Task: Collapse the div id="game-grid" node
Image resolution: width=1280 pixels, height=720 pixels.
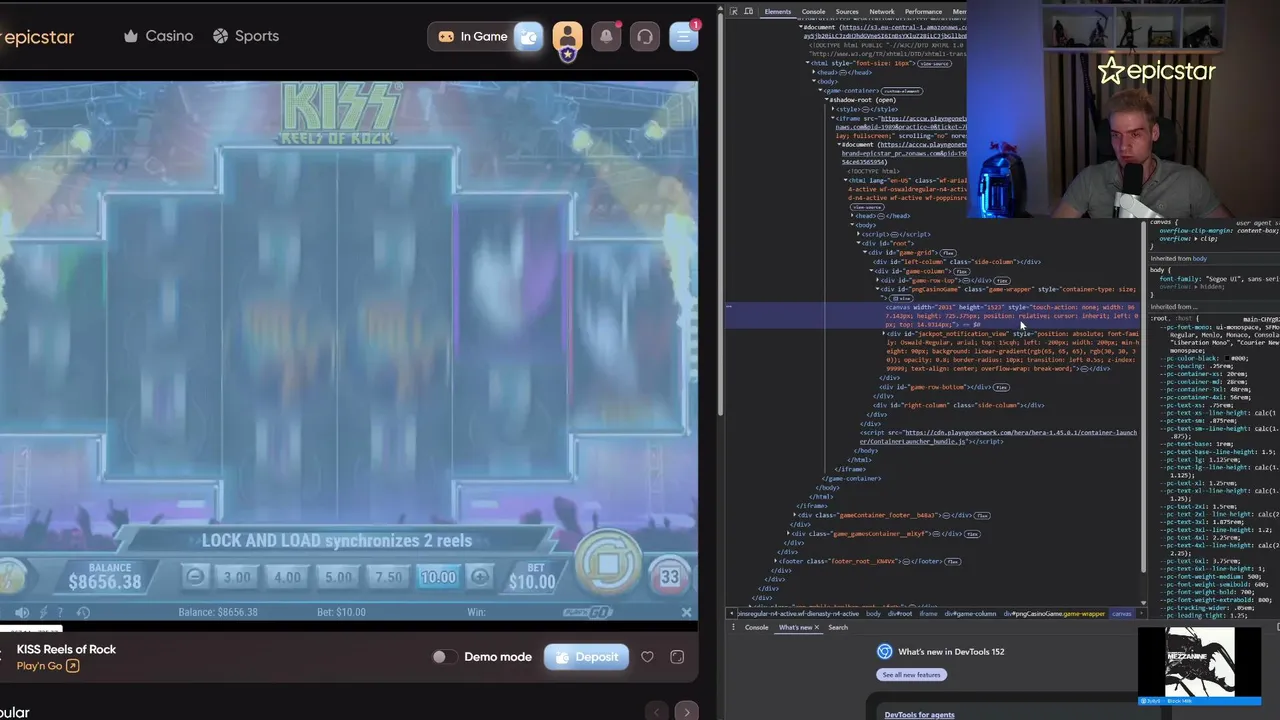Action: click(x=866, y=252)
